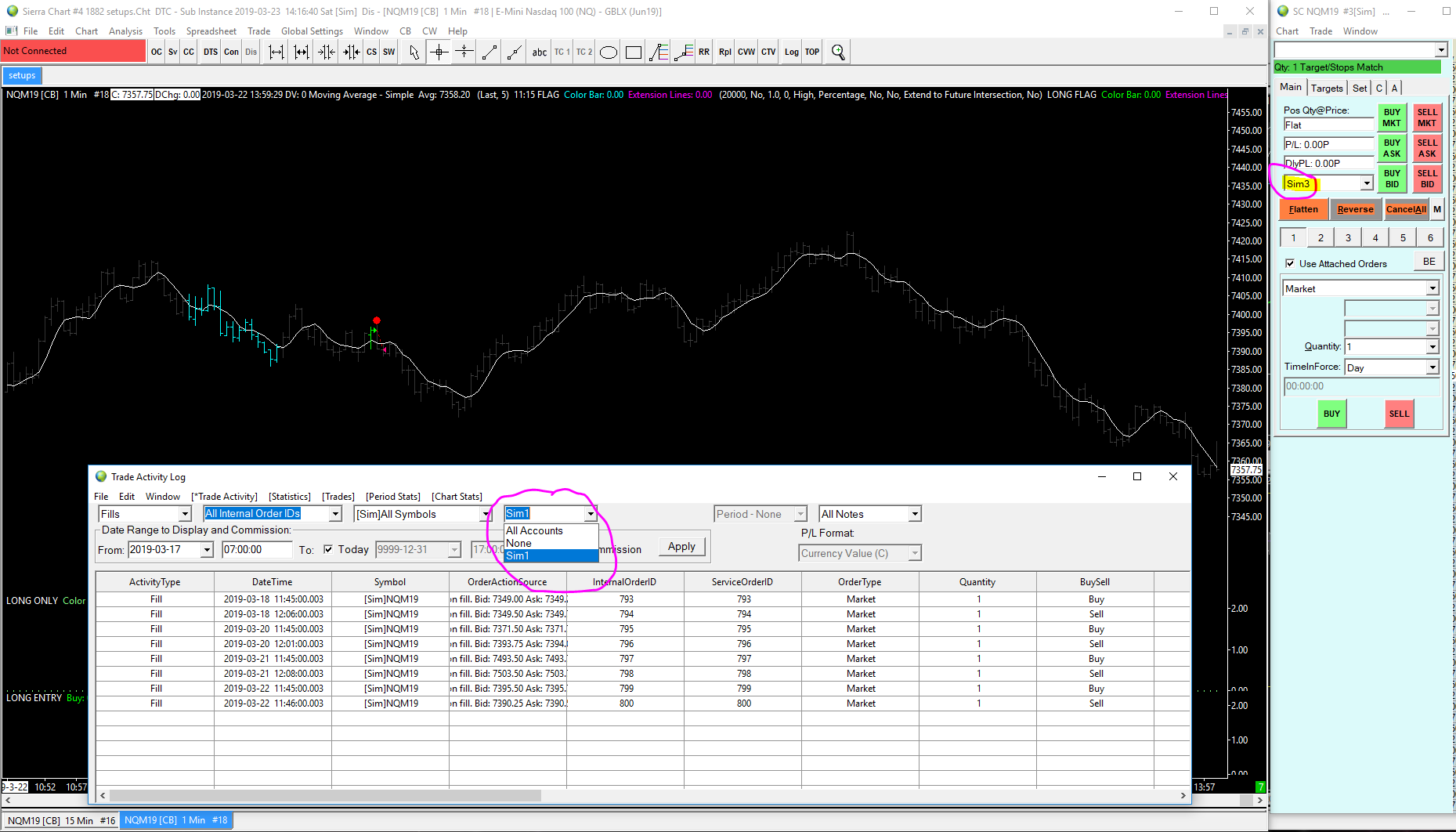The image size is (1456, 832).
Task: Expand the Fills activity type dropdown
Action: click(185, 515)
